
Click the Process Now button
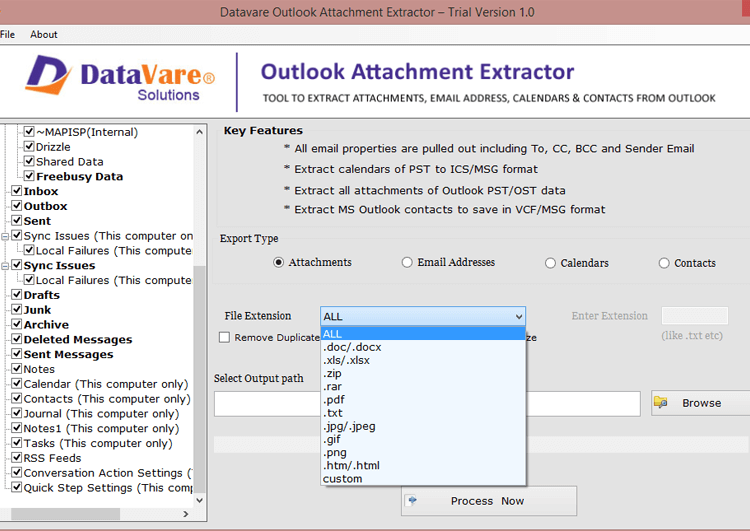[x=489, y=501]
